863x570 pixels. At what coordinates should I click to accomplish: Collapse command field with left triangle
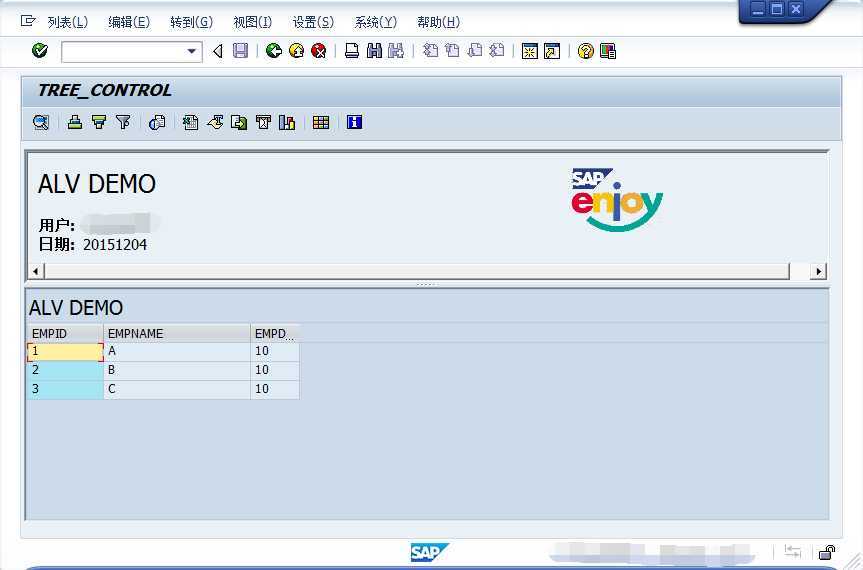(x=218, y=51)
